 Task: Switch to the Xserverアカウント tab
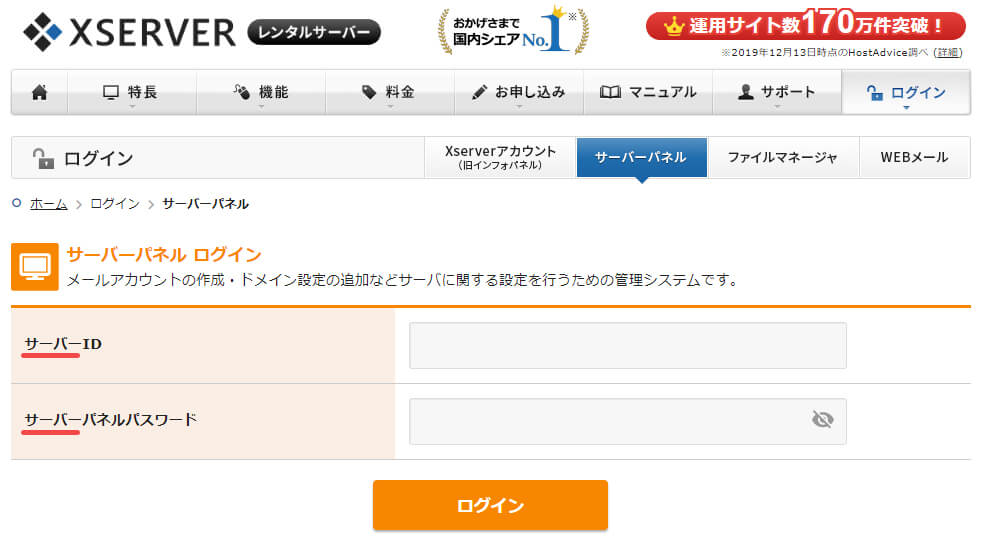500,157
